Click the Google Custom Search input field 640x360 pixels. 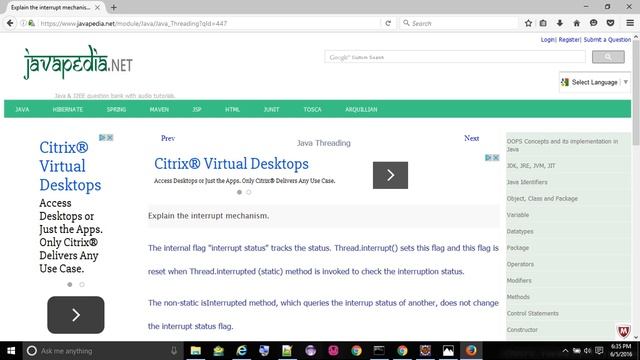[x=455, y=57]
